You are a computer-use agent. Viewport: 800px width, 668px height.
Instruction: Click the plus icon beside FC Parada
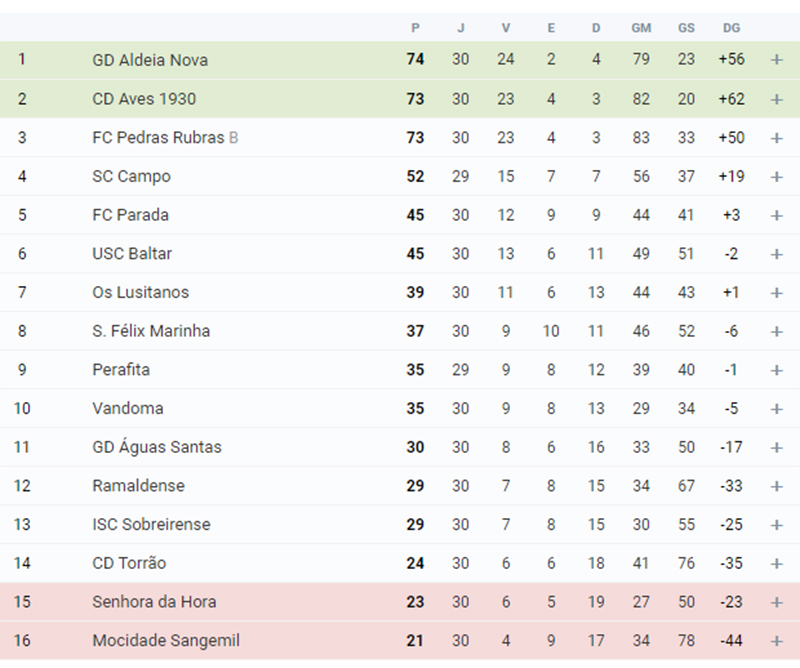pos(776,215)
